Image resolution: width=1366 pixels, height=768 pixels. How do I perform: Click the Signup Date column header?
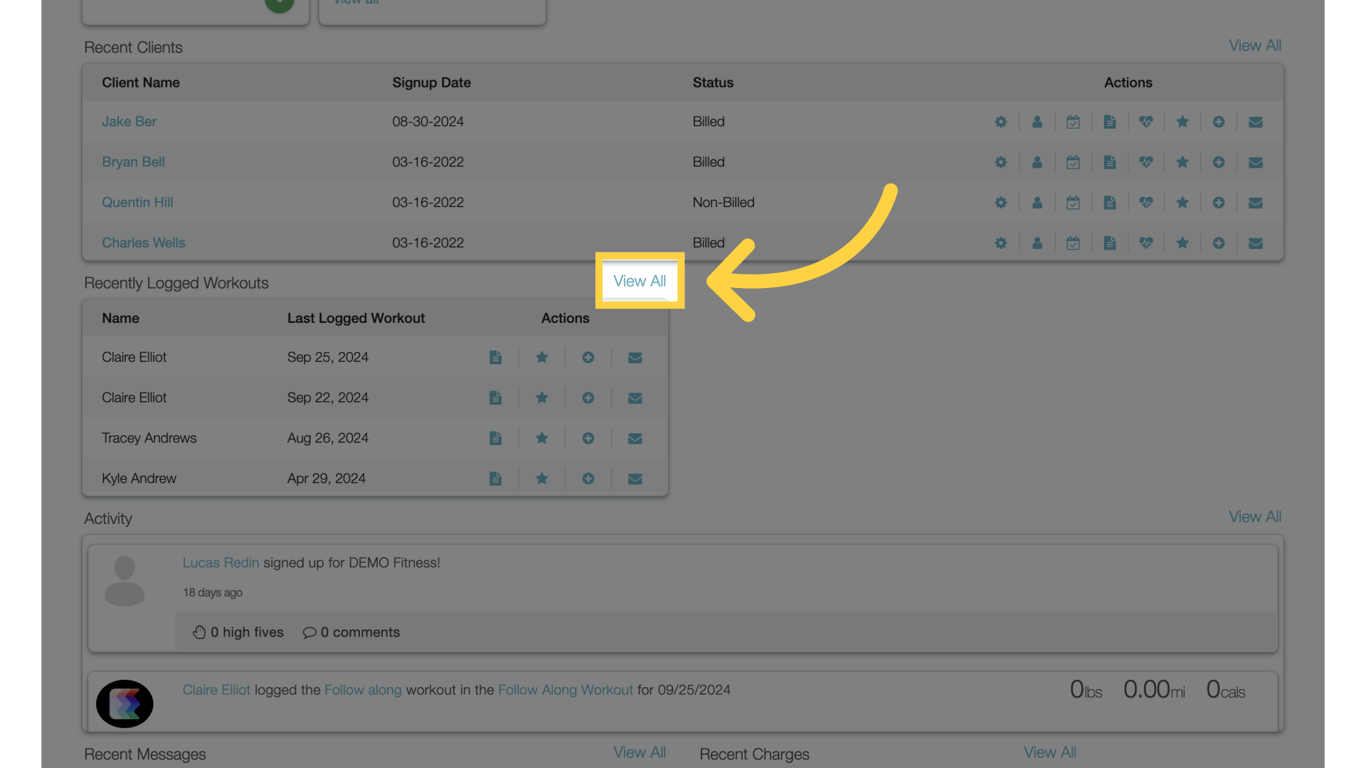coord(432,82)
